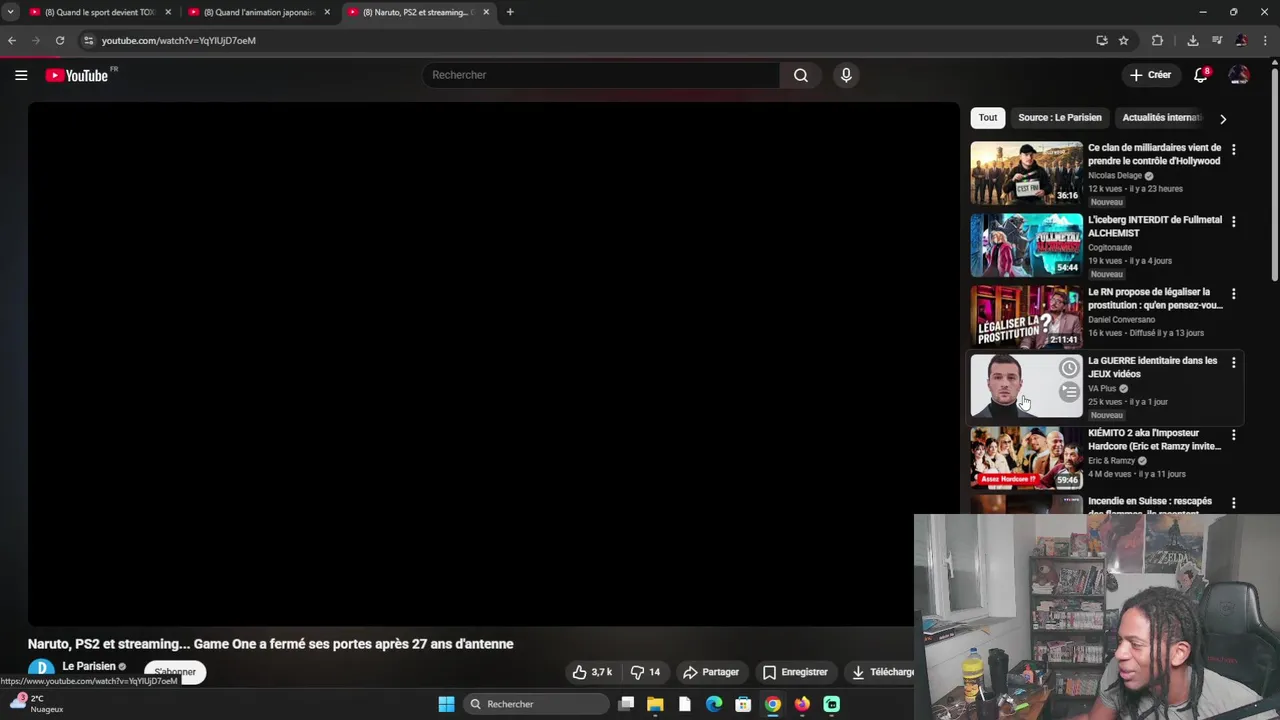Launch Firefox from the taskbar
Viewport: 1280px width, 720px height.
[802, 704]
